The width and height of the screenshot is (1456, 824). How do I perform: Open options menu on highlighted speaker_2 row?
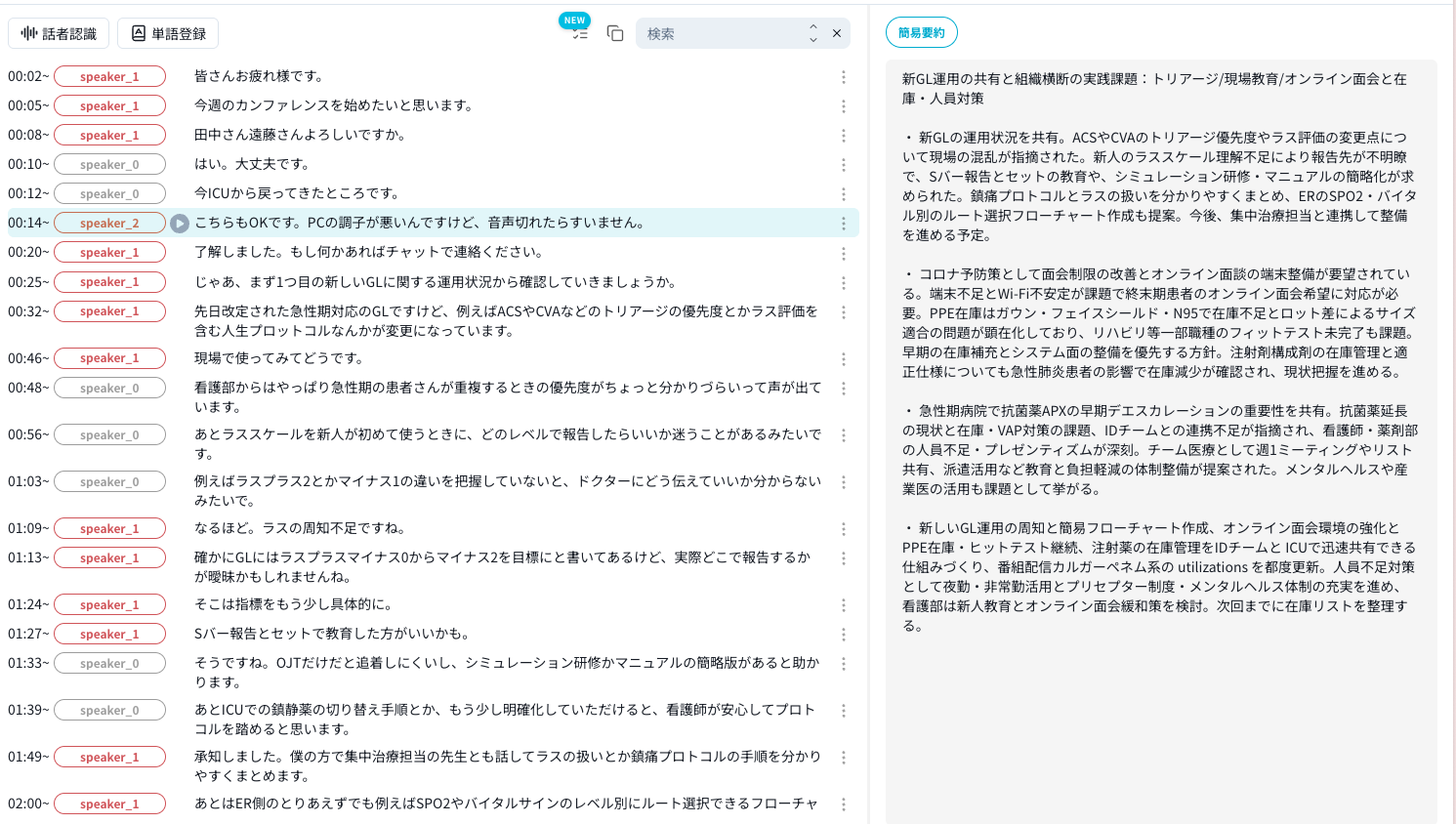(842, 223)
